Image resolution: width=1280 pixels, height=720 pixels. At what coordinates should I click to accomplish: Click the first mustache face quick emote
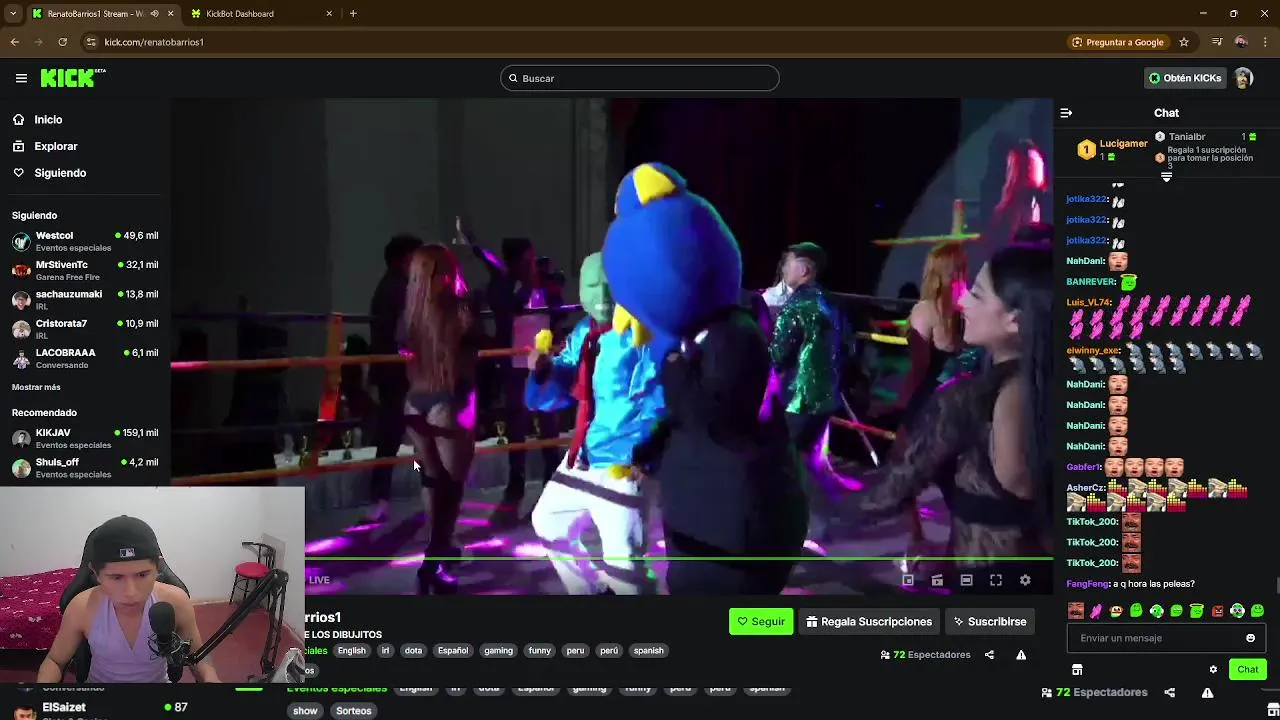point(1076,611)
